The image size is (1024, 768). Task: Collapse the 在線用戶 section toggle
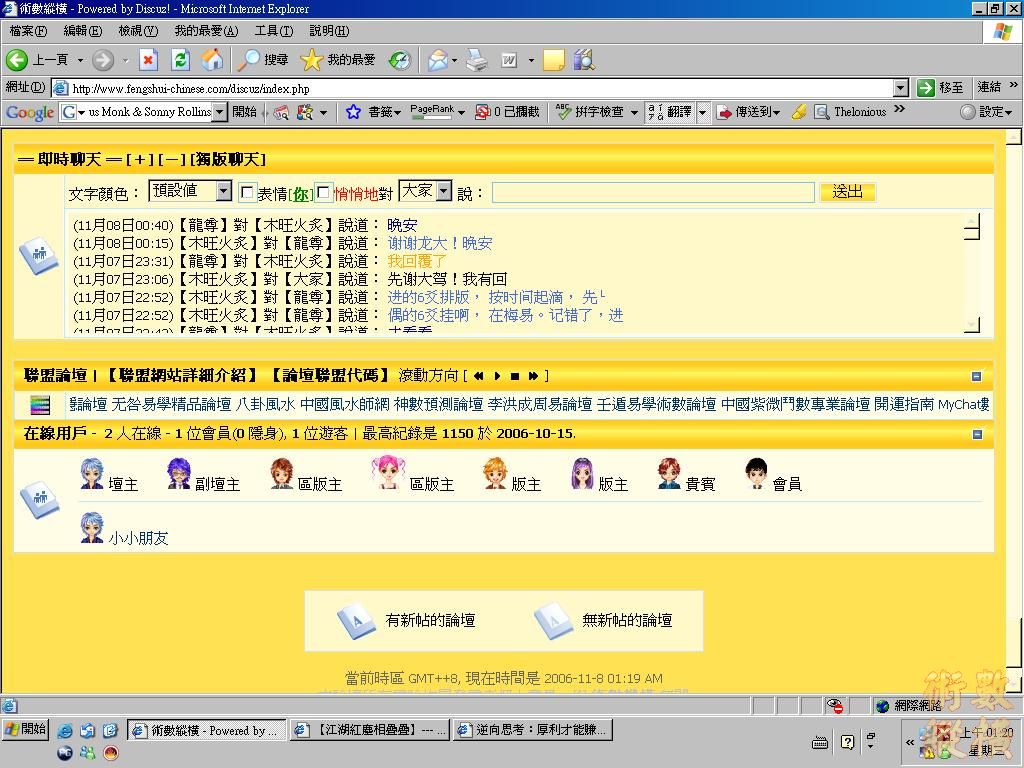[977, 434]
